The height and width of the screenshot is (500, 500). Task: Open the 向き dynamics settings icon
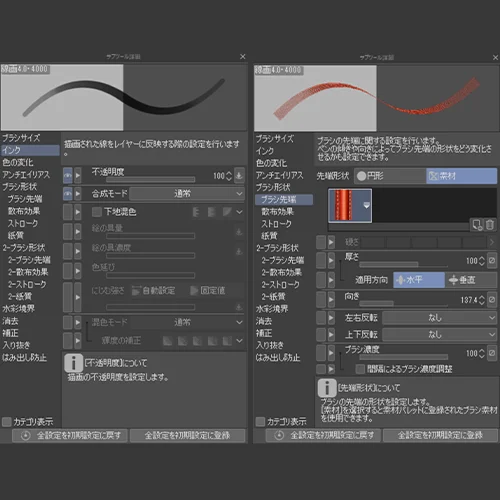(x=492, y=299)
